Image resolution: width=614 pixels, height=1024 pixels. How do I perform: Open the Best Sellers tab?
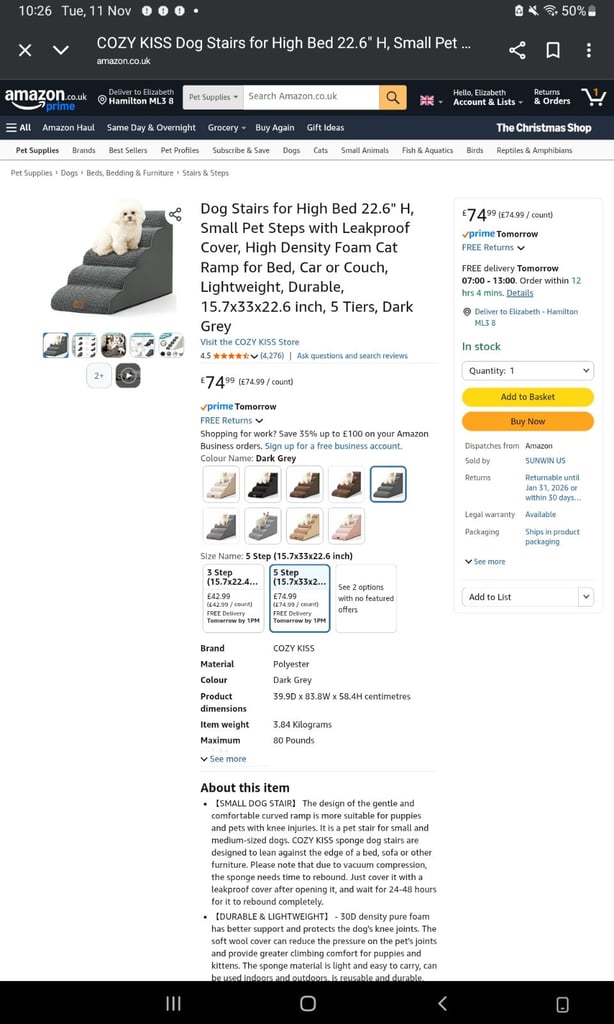(128, 150)
